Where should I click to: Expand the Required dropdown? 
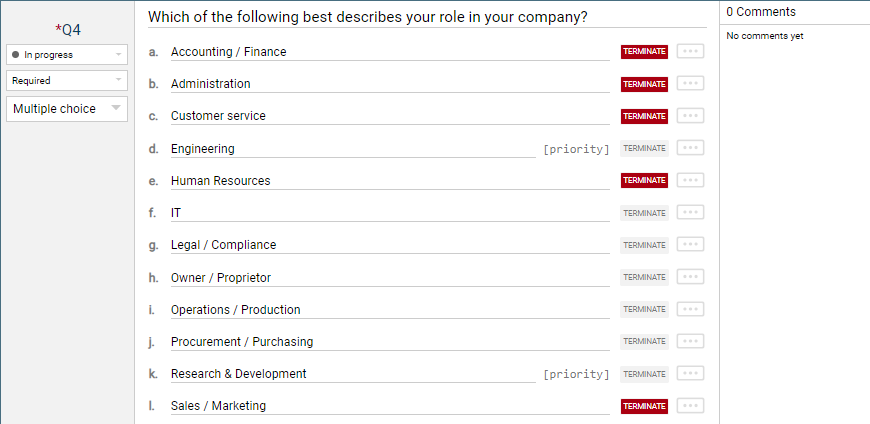(67, 80)
